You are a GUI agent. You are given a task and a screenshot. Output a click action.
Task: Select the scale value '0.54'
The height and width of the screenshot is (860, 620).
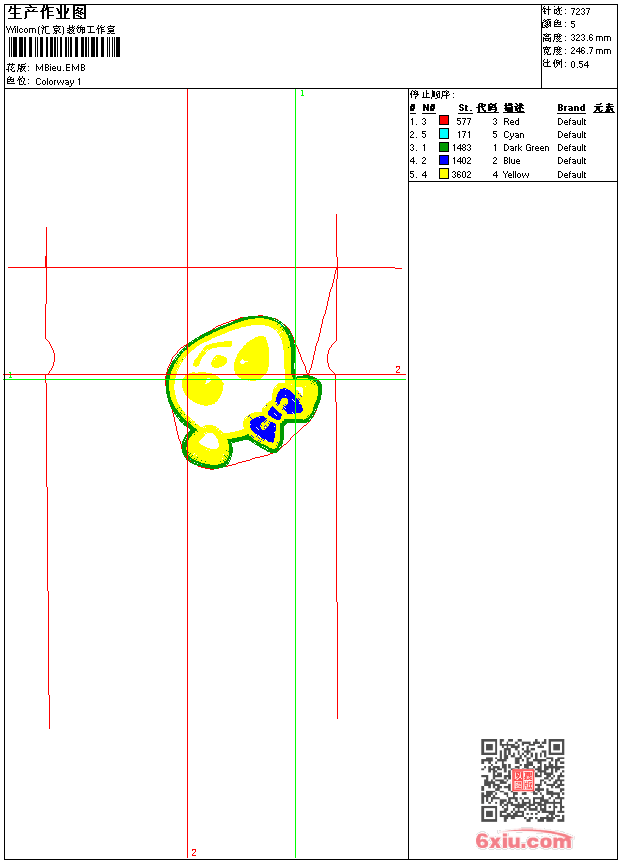click(579, 65)
